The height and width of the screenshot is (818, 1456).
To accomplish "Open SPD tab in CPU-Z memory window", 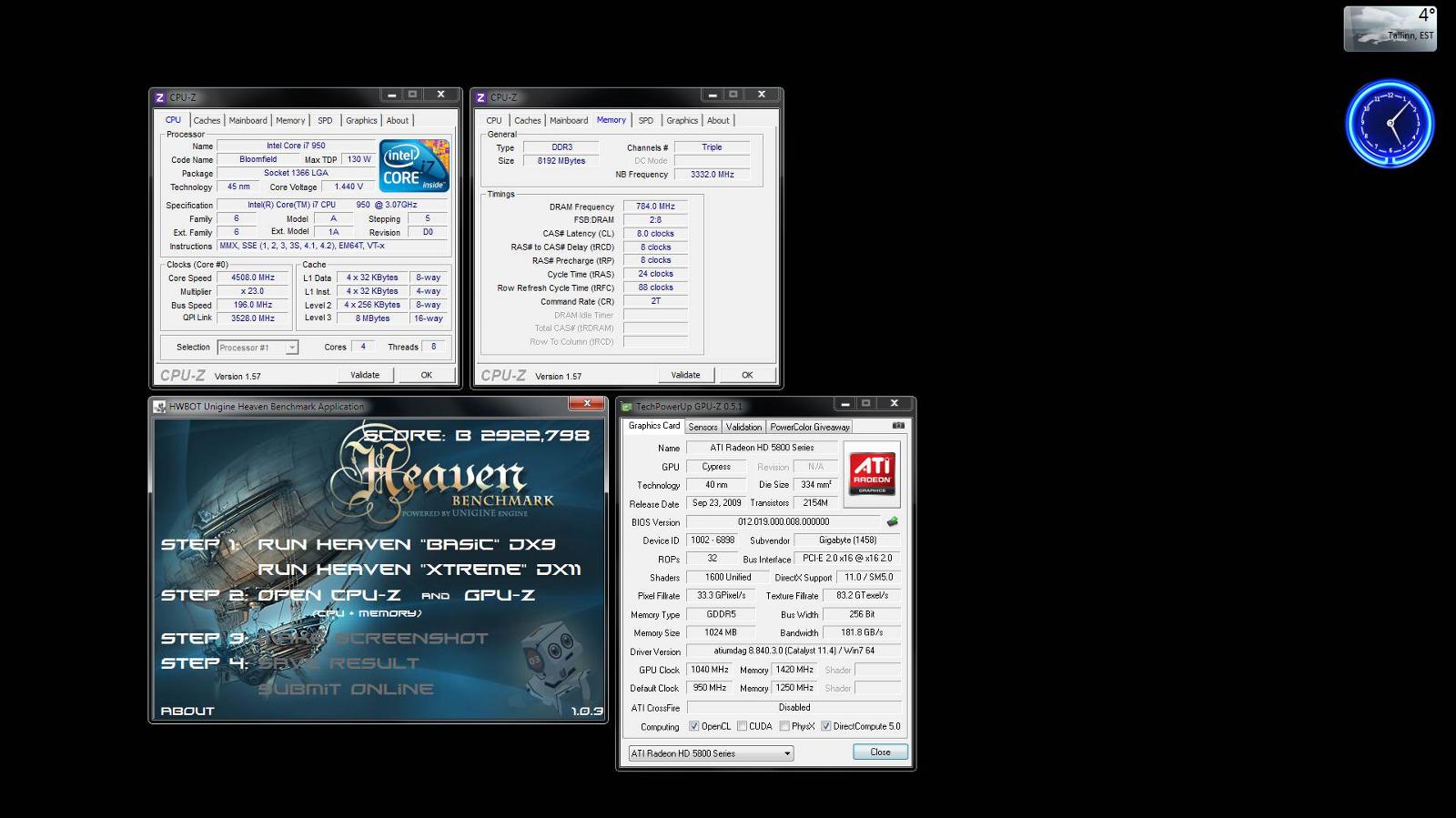I will 646,120.
